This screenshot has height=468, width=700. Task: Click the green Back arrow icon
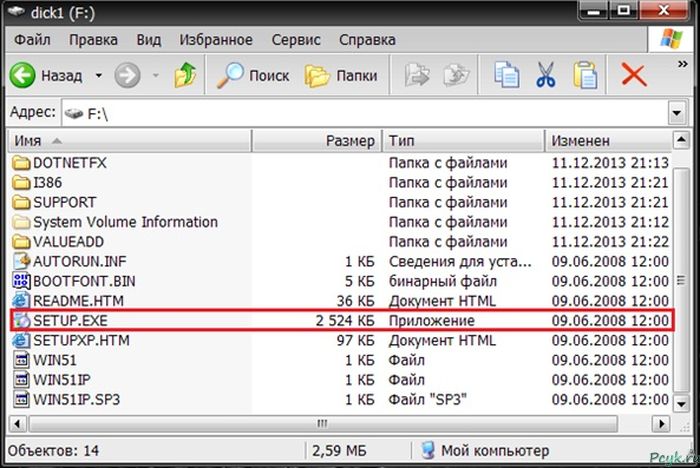click(24, 75)
